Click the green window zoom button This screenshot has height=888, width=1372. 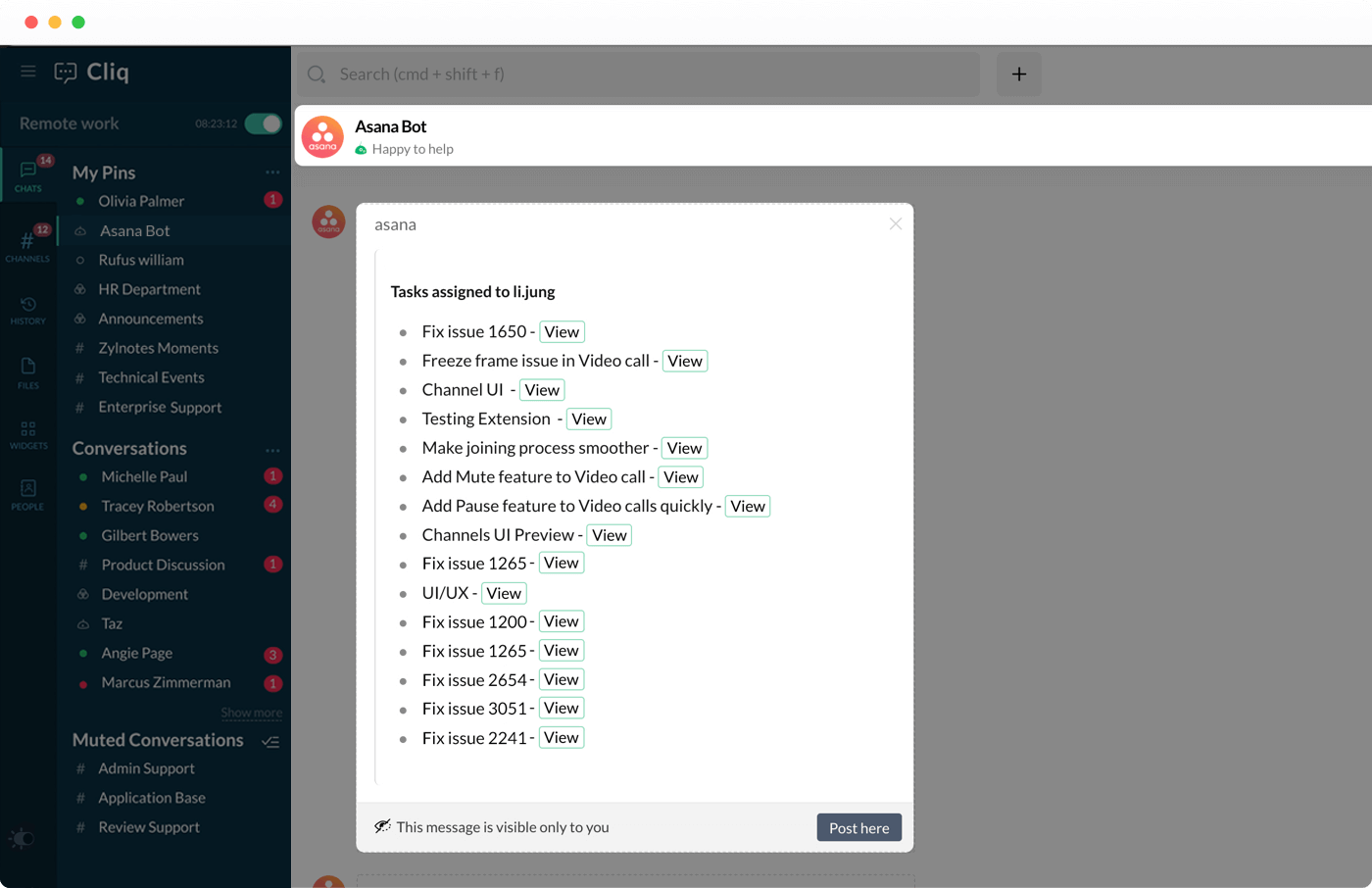[x=78, y=22]
